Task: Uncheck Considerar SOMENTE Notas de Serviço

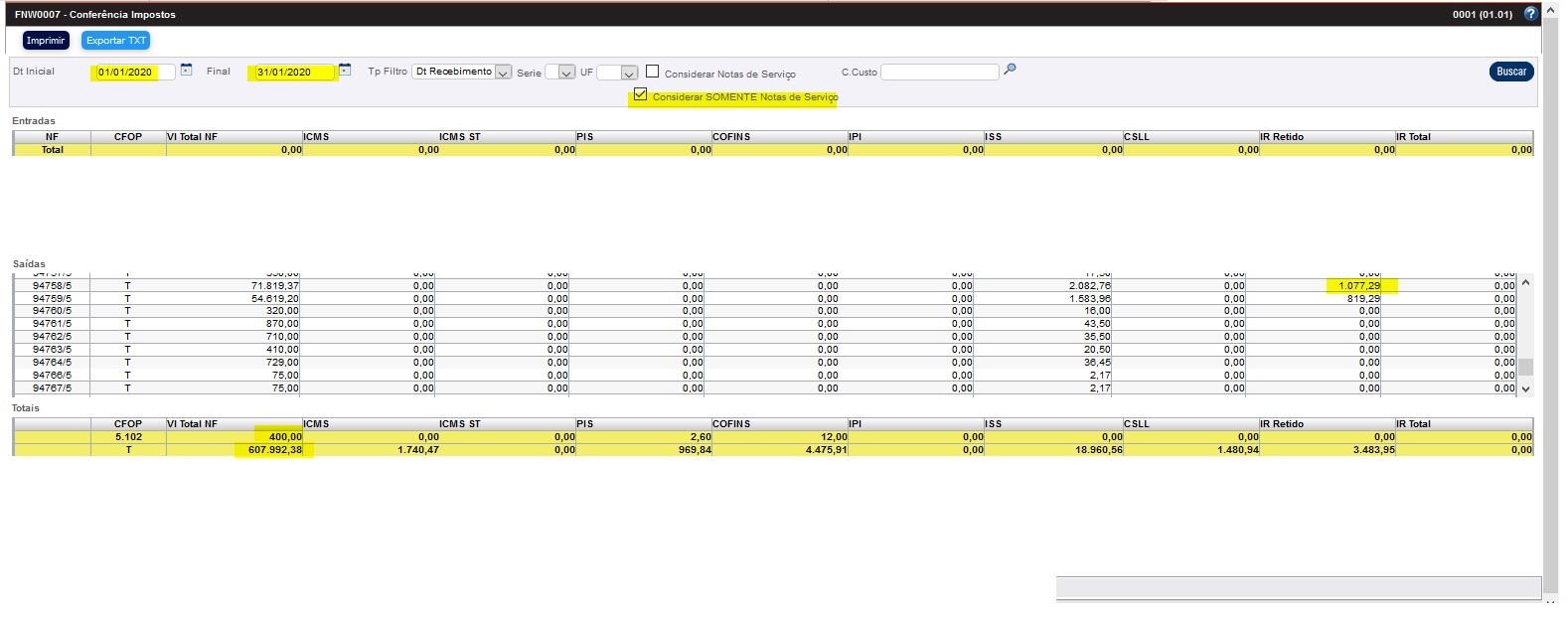Action: tap(640, 95)
